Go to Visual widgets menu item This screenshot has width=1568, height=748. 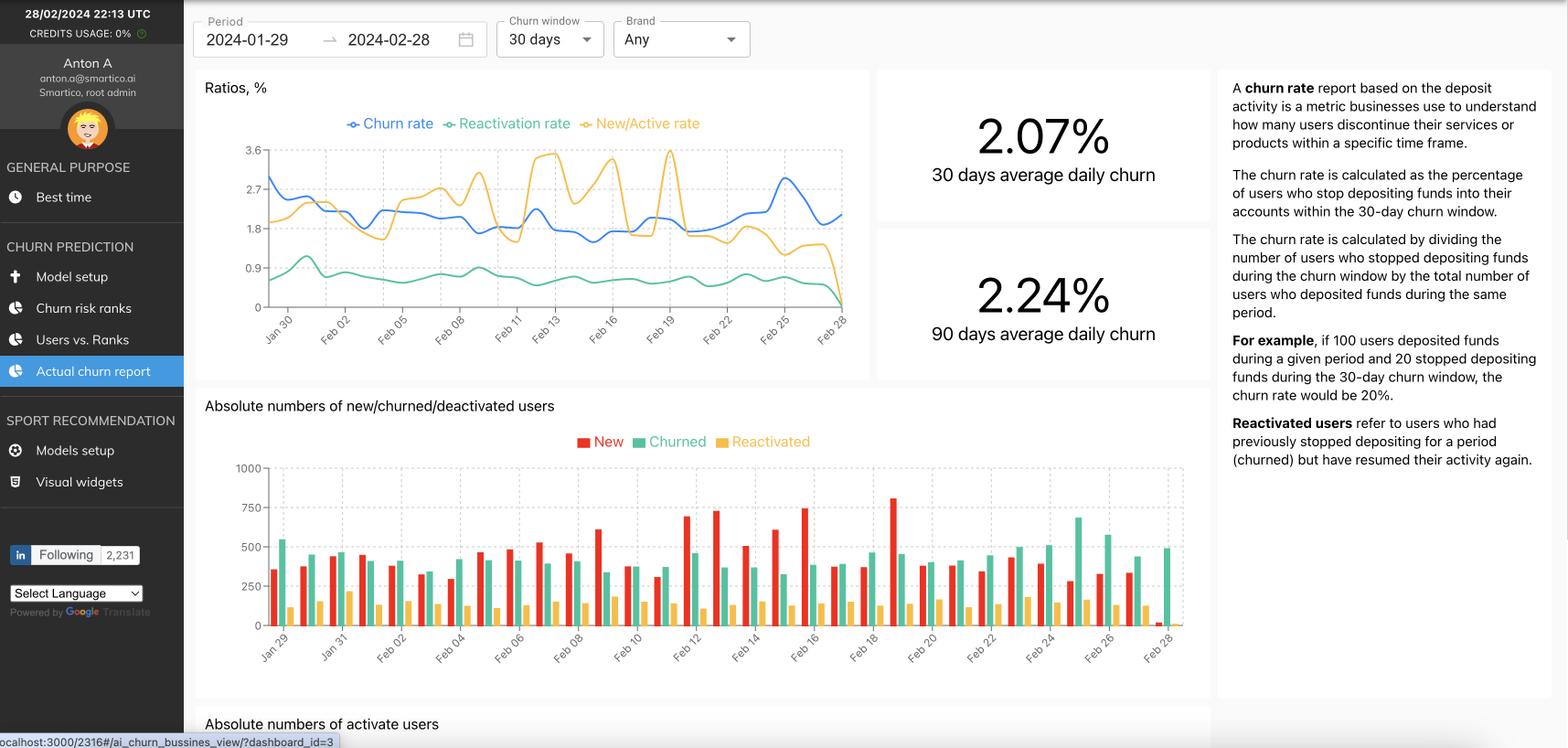click(x=79, y=483)
